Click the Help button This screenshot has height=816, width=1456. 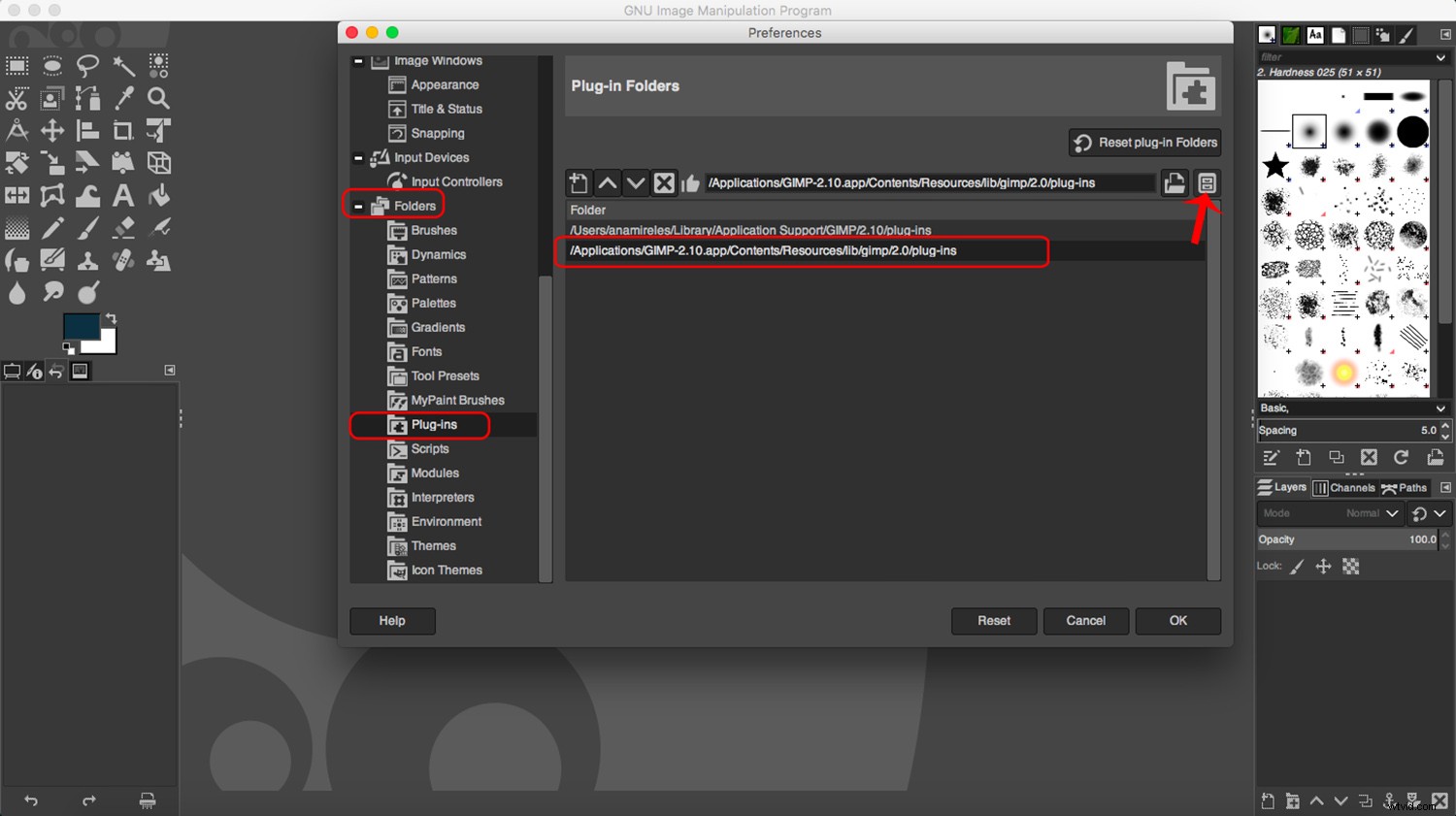392,621
